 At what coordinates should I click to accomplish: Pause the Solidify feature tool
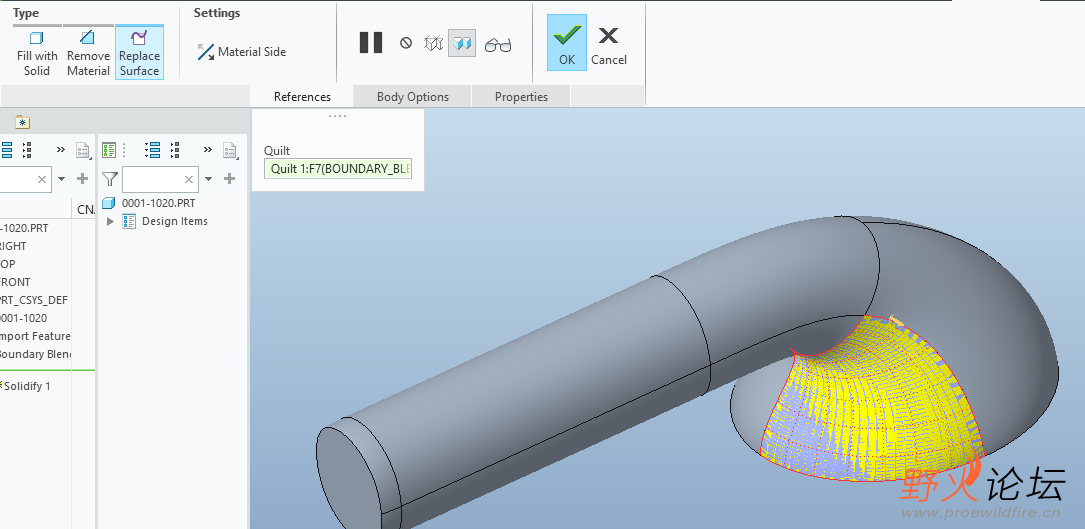coord(371,43)
